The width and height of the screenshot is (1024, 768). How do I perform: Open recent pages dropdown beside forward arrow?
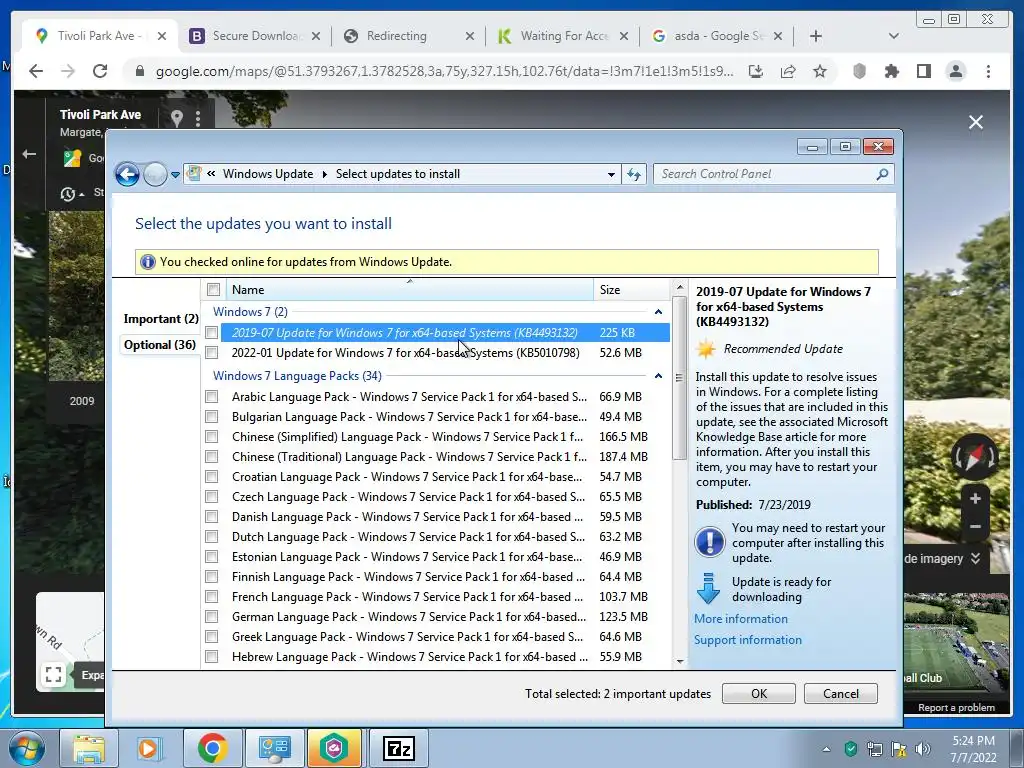[175, 175]
